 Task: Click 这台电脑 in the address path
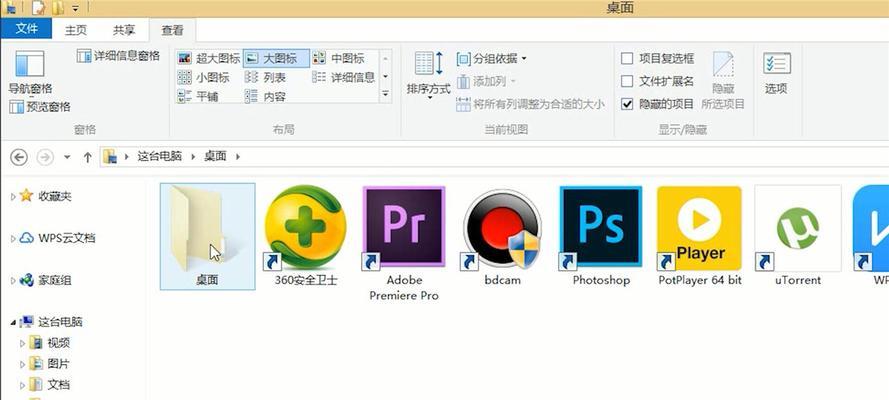[159, 156]
